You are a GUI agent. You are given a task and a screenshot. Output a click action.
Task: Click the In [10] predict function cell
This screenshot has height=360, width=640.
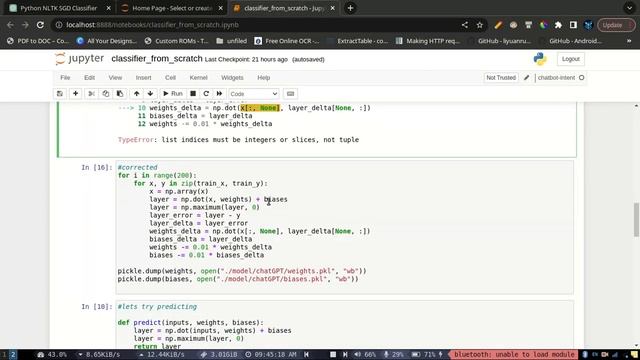pyautogui.click(x=344, y=325)
